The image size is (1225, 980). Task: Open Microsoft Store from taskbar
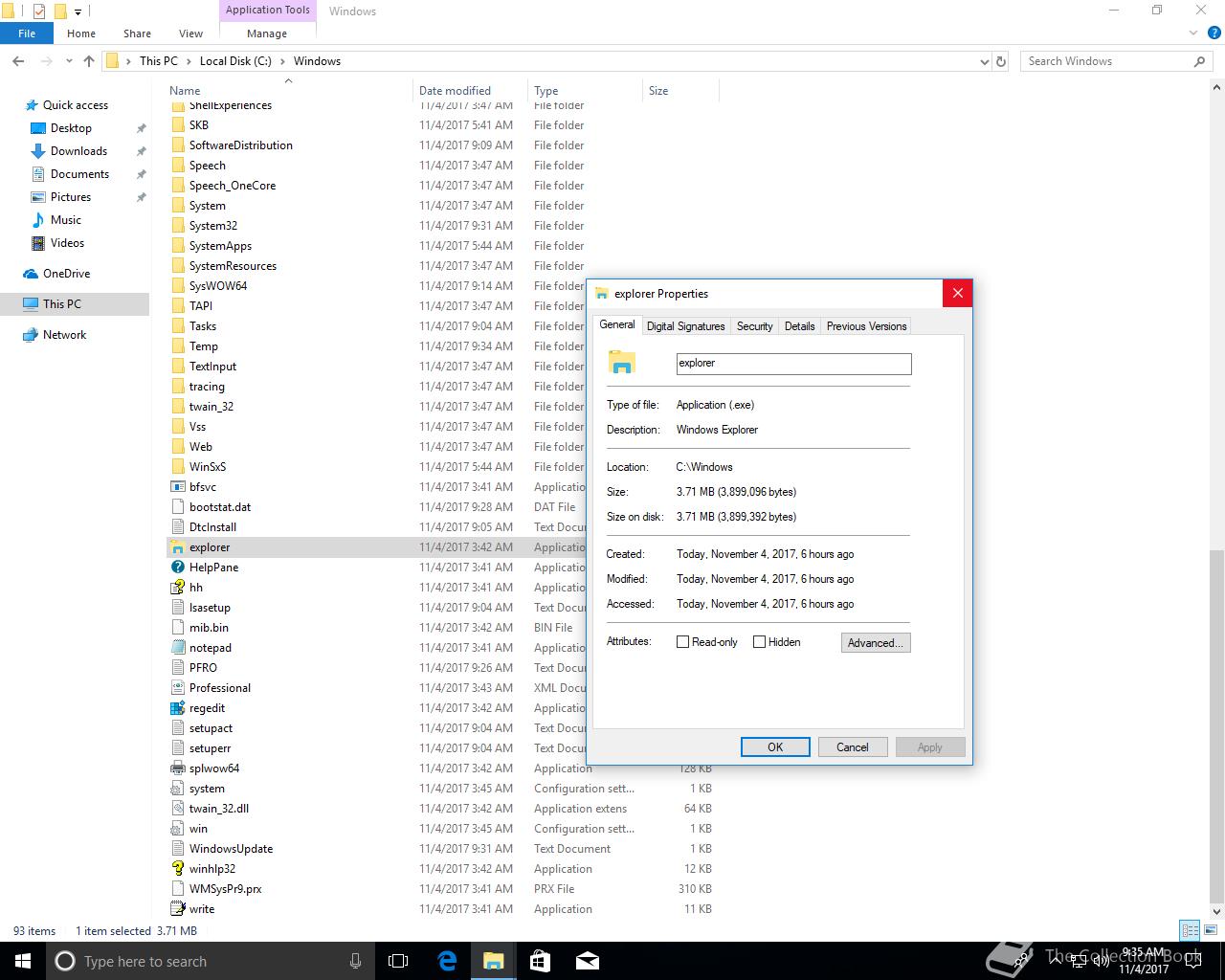(540, 961)
